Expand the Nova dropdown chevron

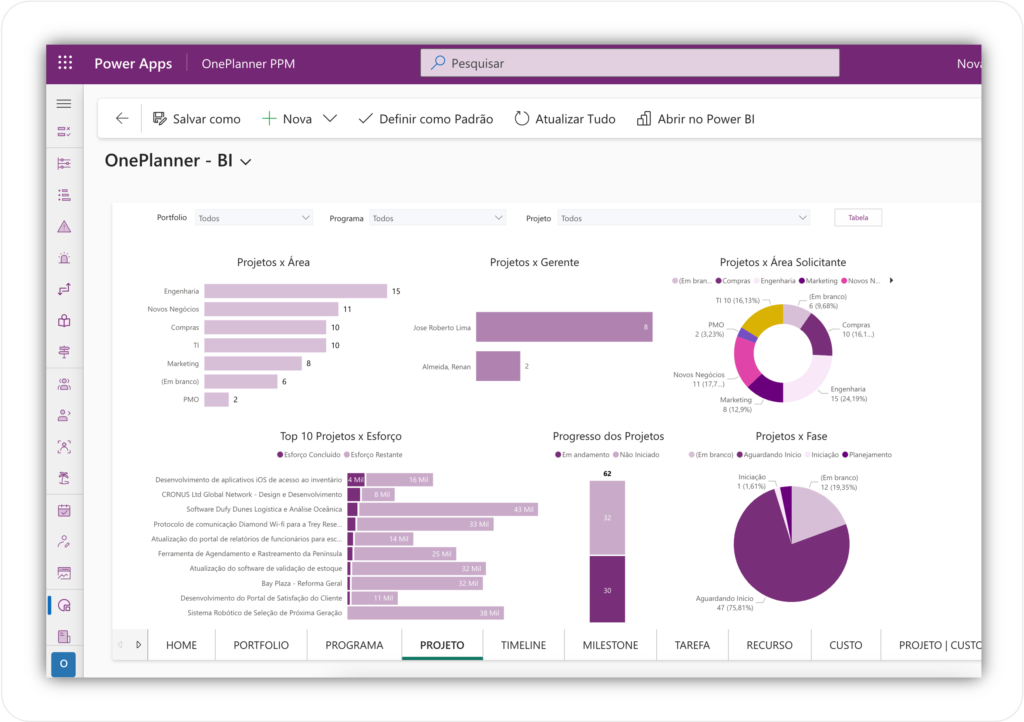330,119
